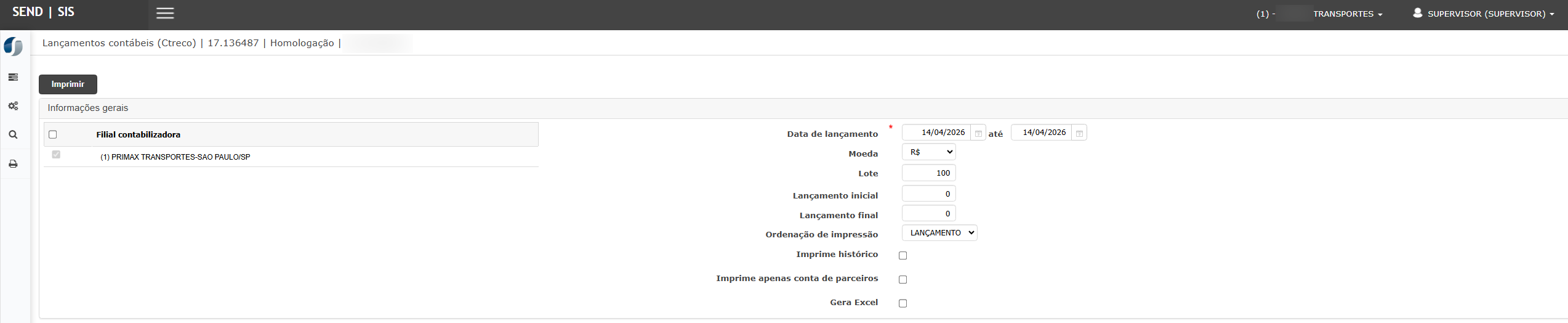Open calendar picker for start date

(x=978, y=133)
